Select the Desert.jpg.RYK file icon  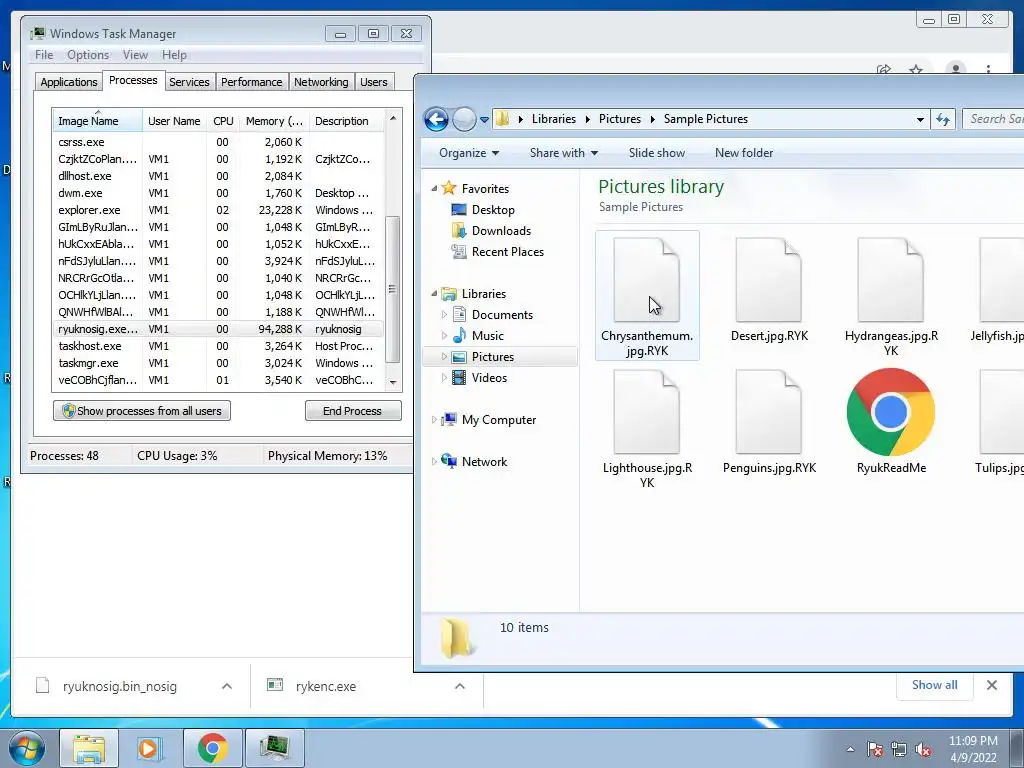click(769, 280)
